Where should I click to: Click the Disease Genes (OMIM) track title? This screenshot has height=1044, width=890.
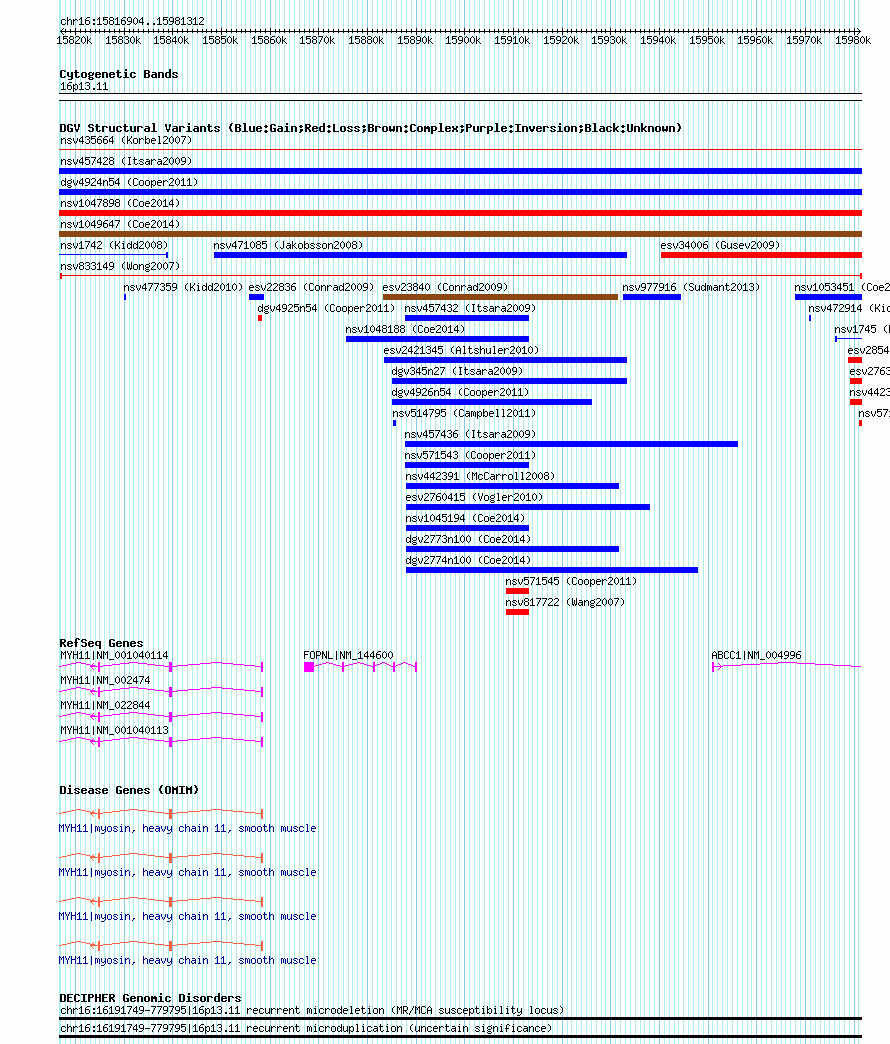tap(129, 790)
